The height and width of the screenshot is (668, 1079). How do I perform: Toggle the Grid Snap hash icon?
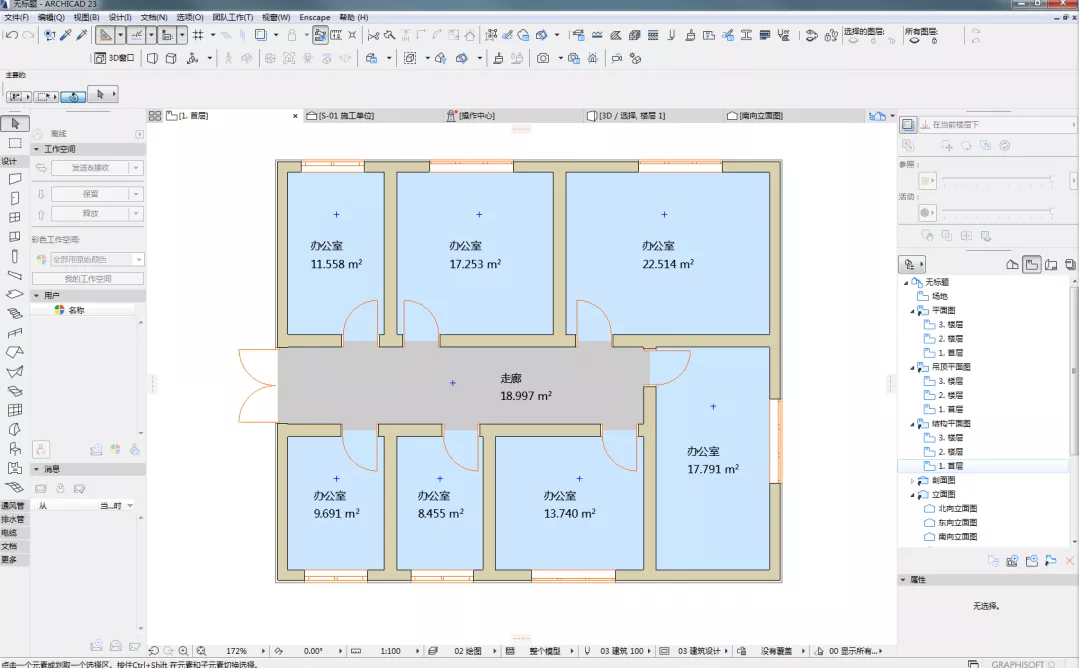point(198,34)
